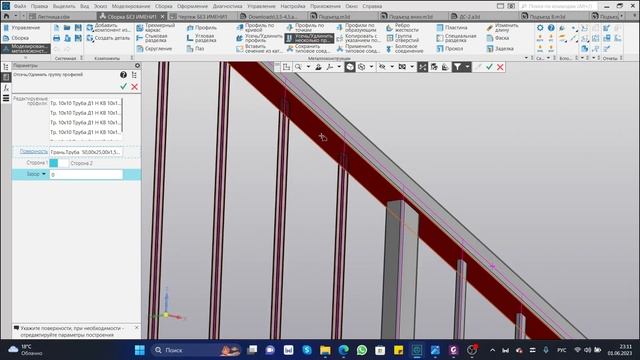Expand workspace list below Моделирование металлоконструкций
This screenshot has width=640, height=360.
(x=25, y=58)
